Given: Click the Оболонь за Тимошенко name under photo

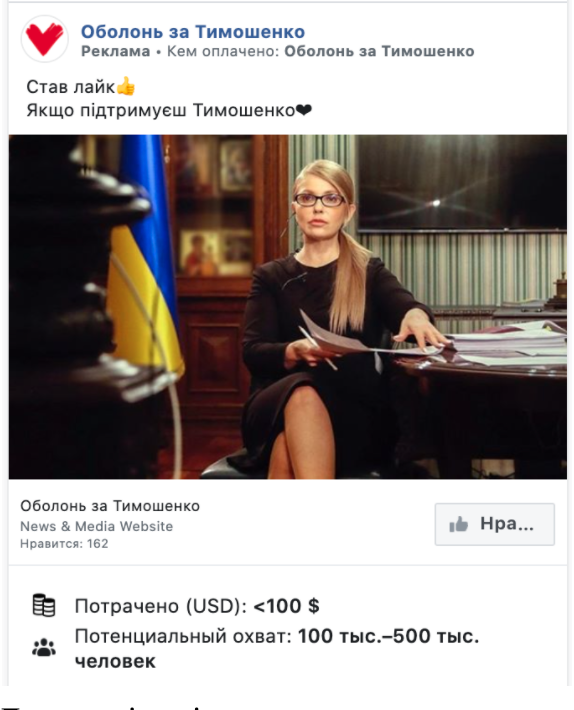Looking at the screenshot, I should (x=110, y=506).
